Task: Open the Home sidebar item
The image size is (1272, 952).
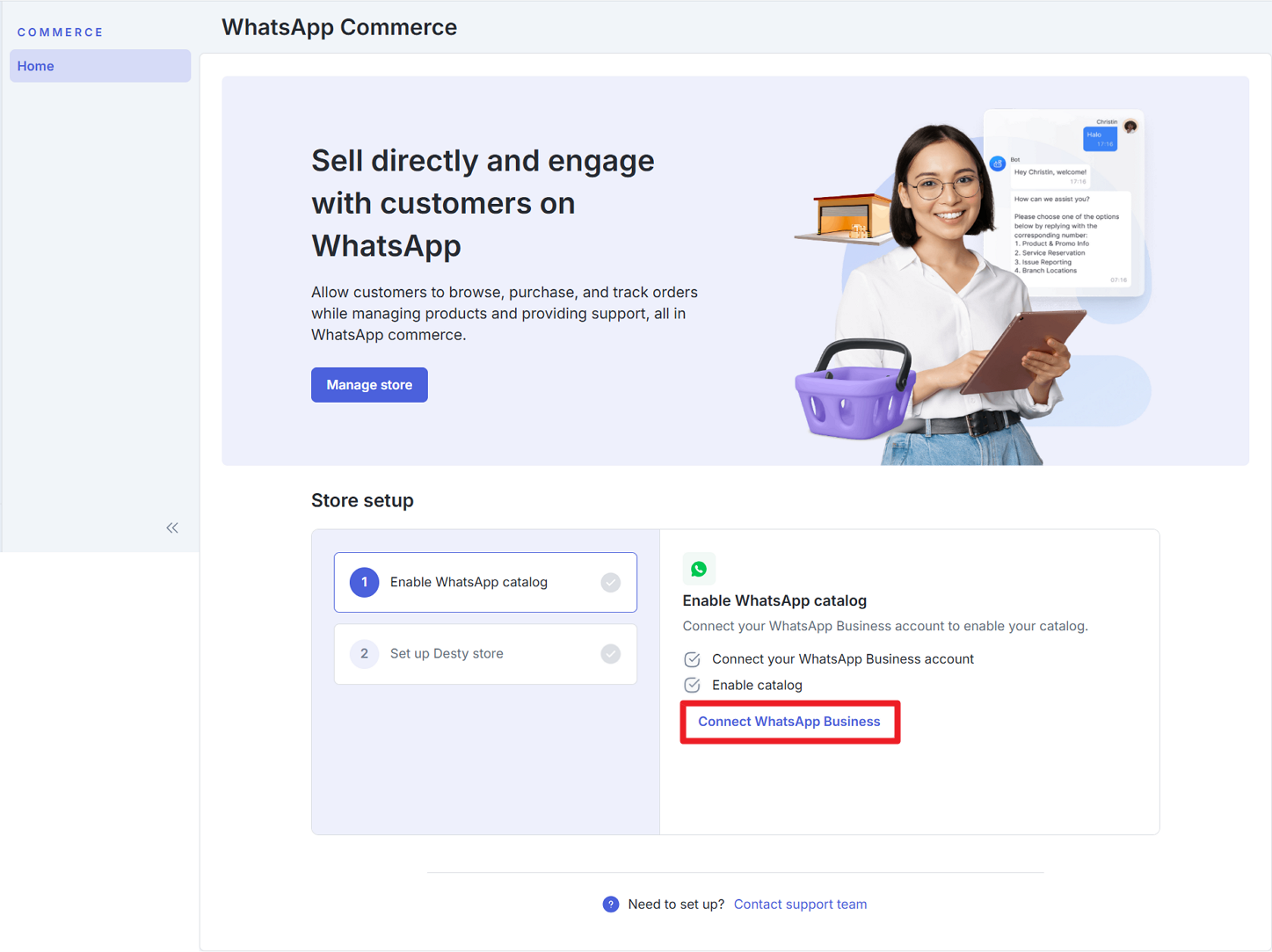Action: (x=100, y=66)
